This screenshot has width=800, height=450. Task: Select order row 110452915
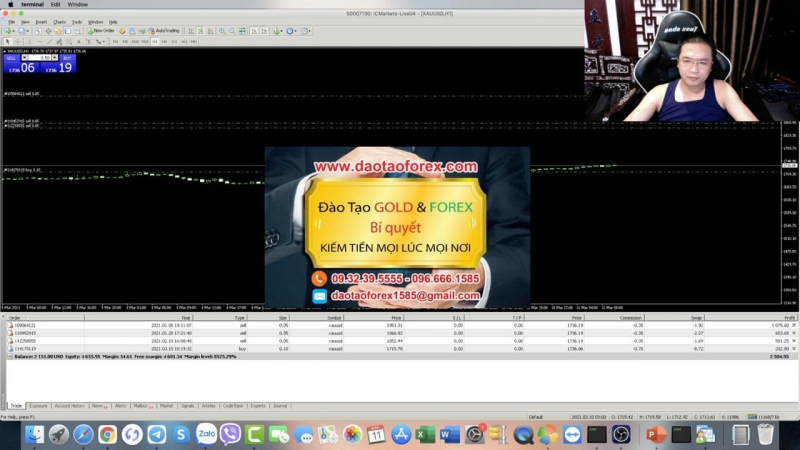400,333
